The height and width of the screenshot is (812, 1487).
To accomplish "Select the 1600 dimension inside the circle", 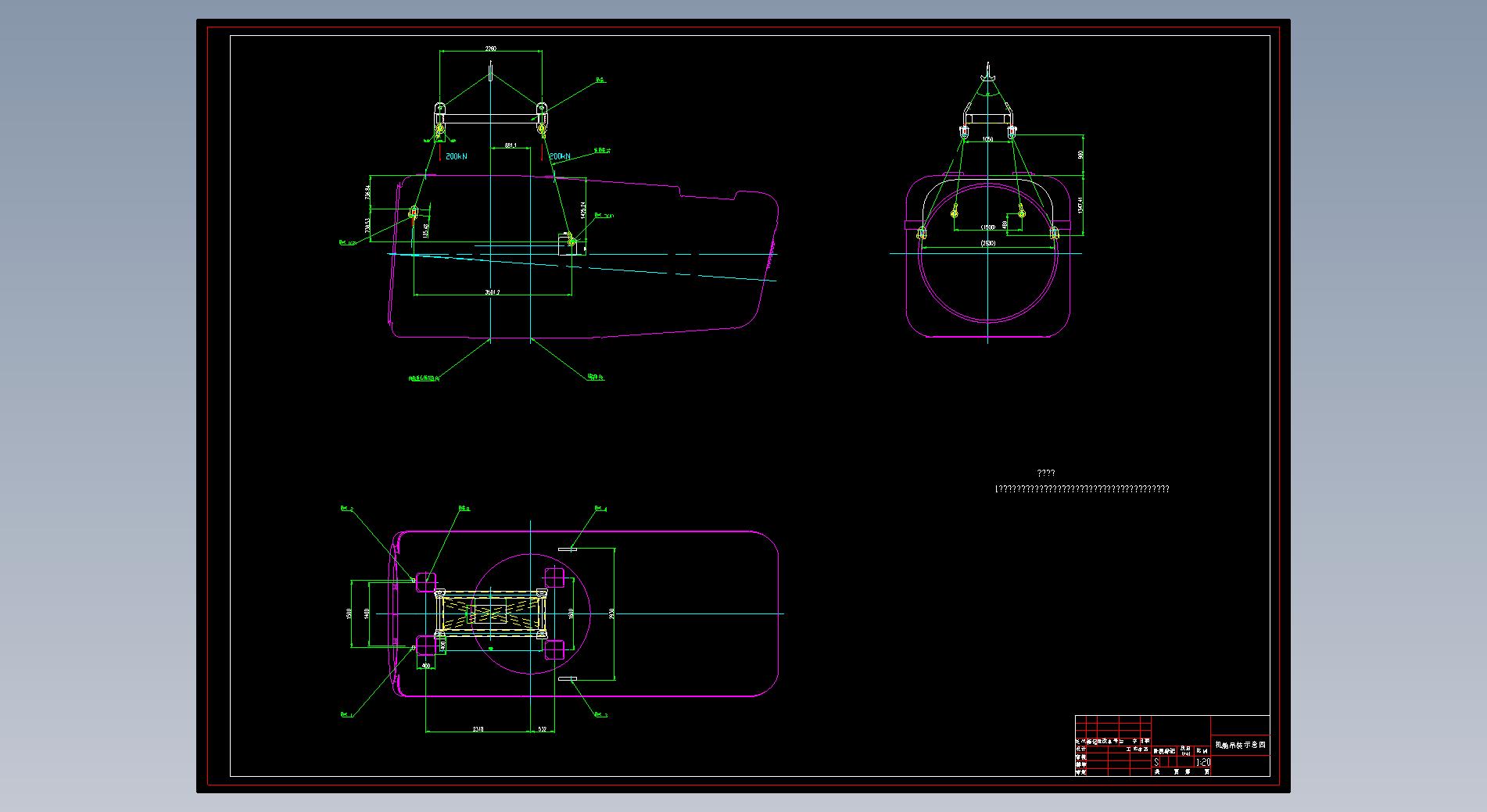I will click(x=572, y=613).
